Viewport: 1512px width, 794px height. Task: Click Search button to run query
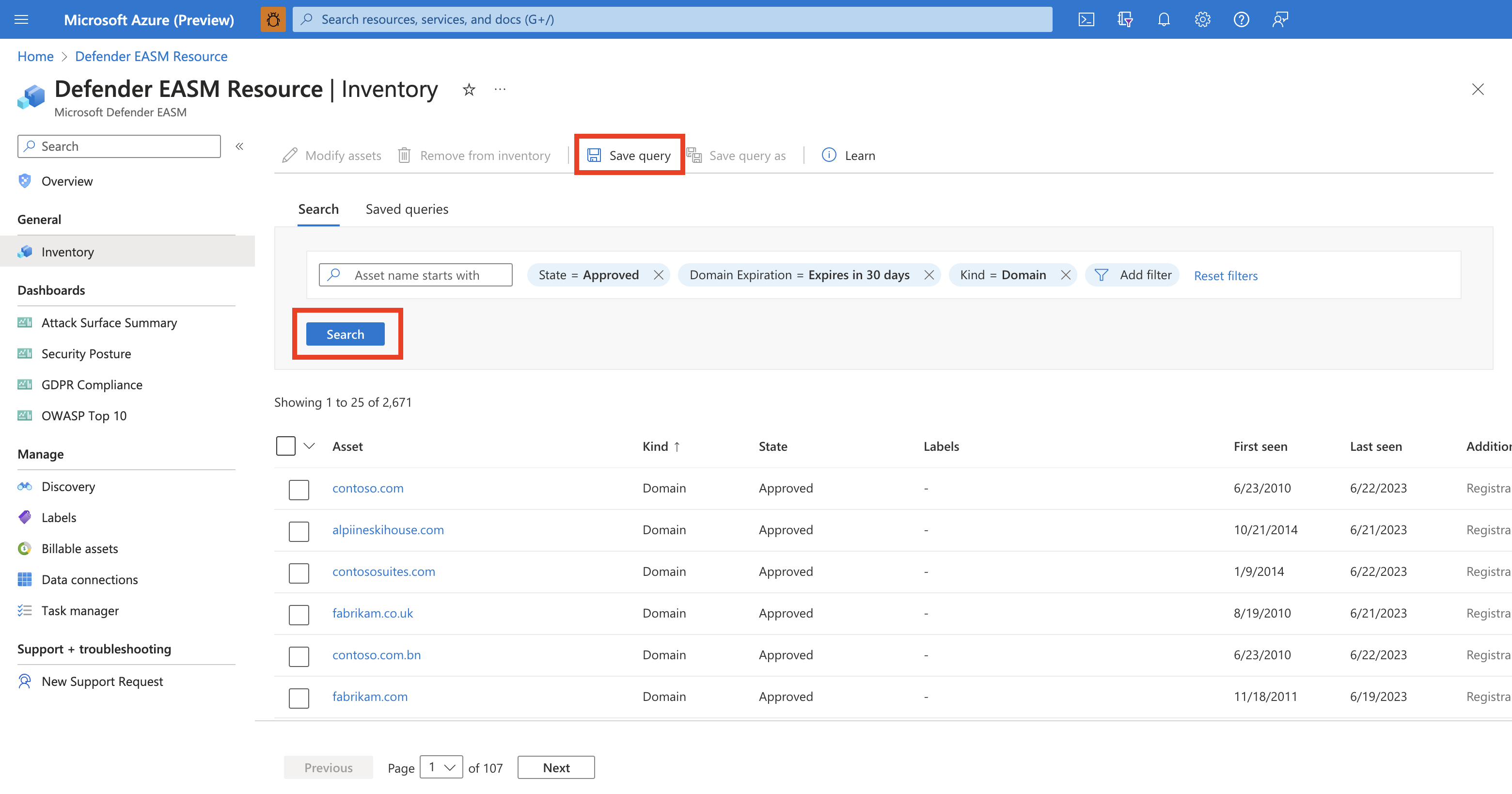pyautogui.click(x=345, y=334)
